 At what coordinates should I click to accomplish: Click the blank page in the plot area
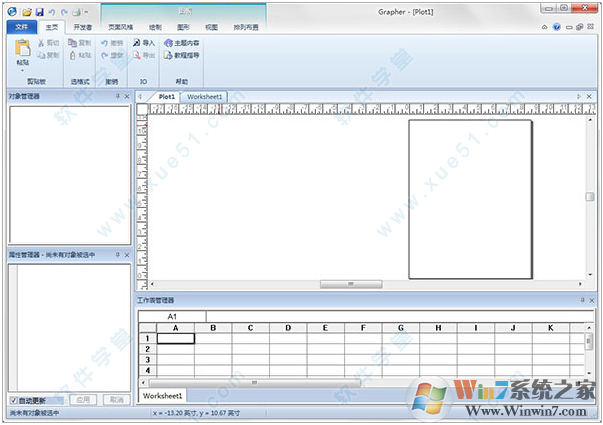tap(470, 199)
